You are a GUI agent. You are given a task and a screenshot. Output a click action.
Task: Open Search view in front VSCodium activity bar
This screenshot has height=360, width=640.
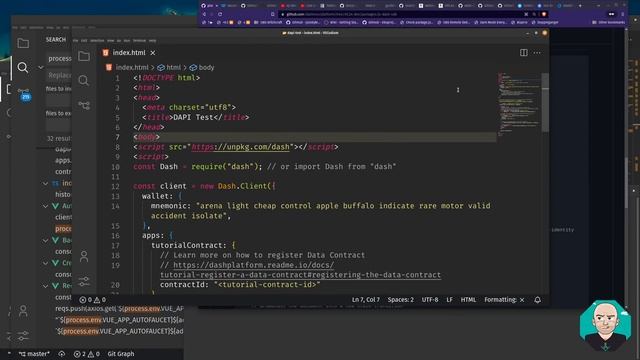tap(84, 80)
